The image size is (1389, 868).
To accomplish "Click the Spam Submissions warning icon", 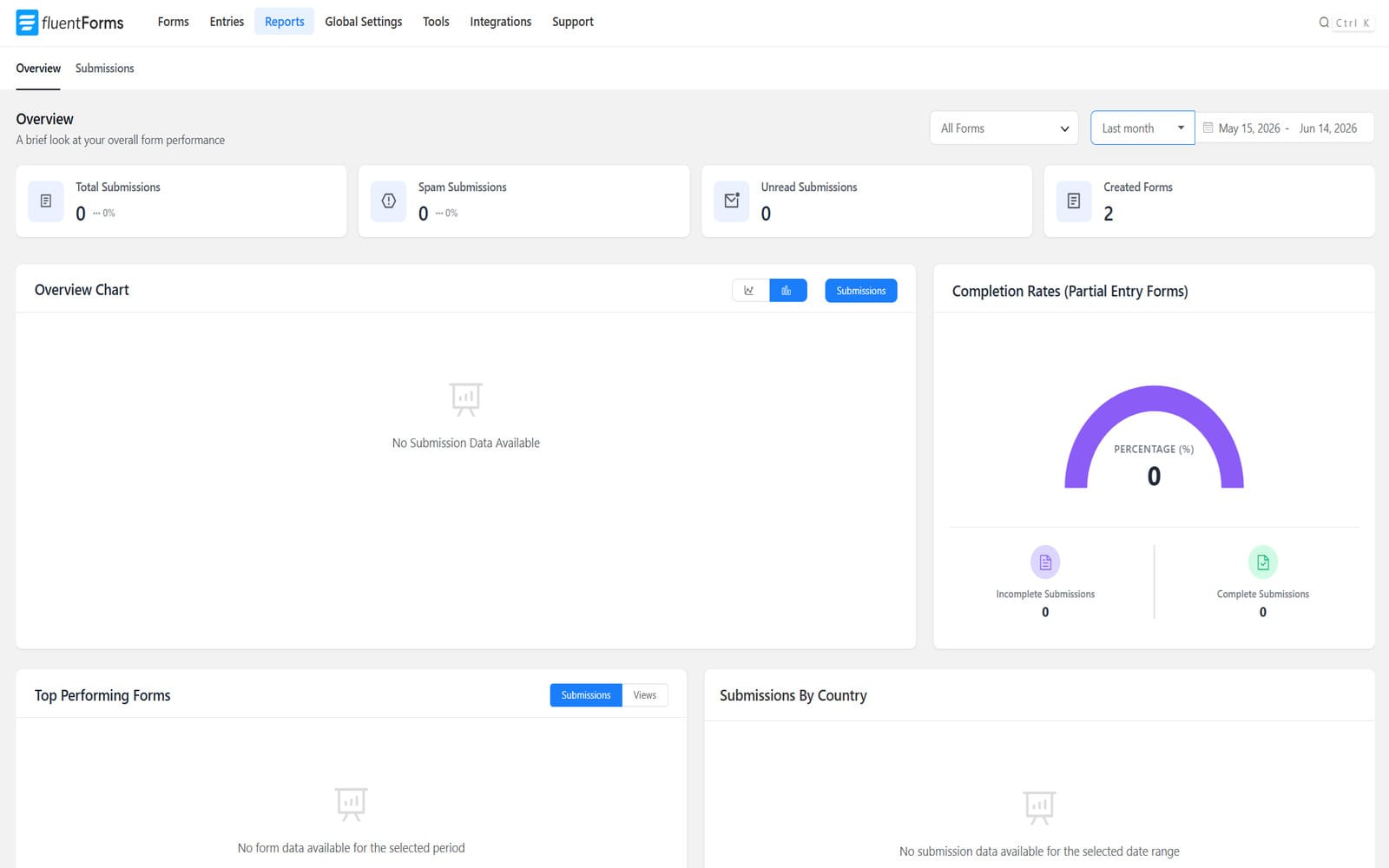I will [388, 201].
